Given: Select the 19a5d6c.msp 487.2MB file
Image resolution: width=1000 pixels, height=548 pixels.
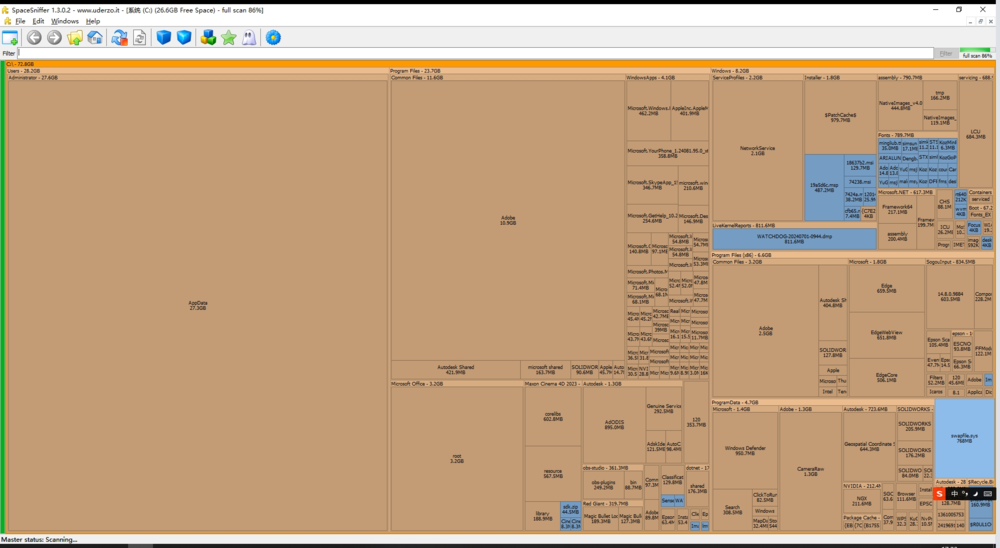Looking at the screenshot, I should 824,188.
